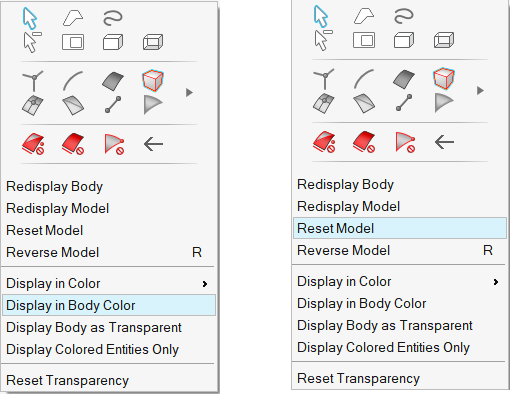
Task: Click back arrow icon in right menu
Action: coord(444,142)
